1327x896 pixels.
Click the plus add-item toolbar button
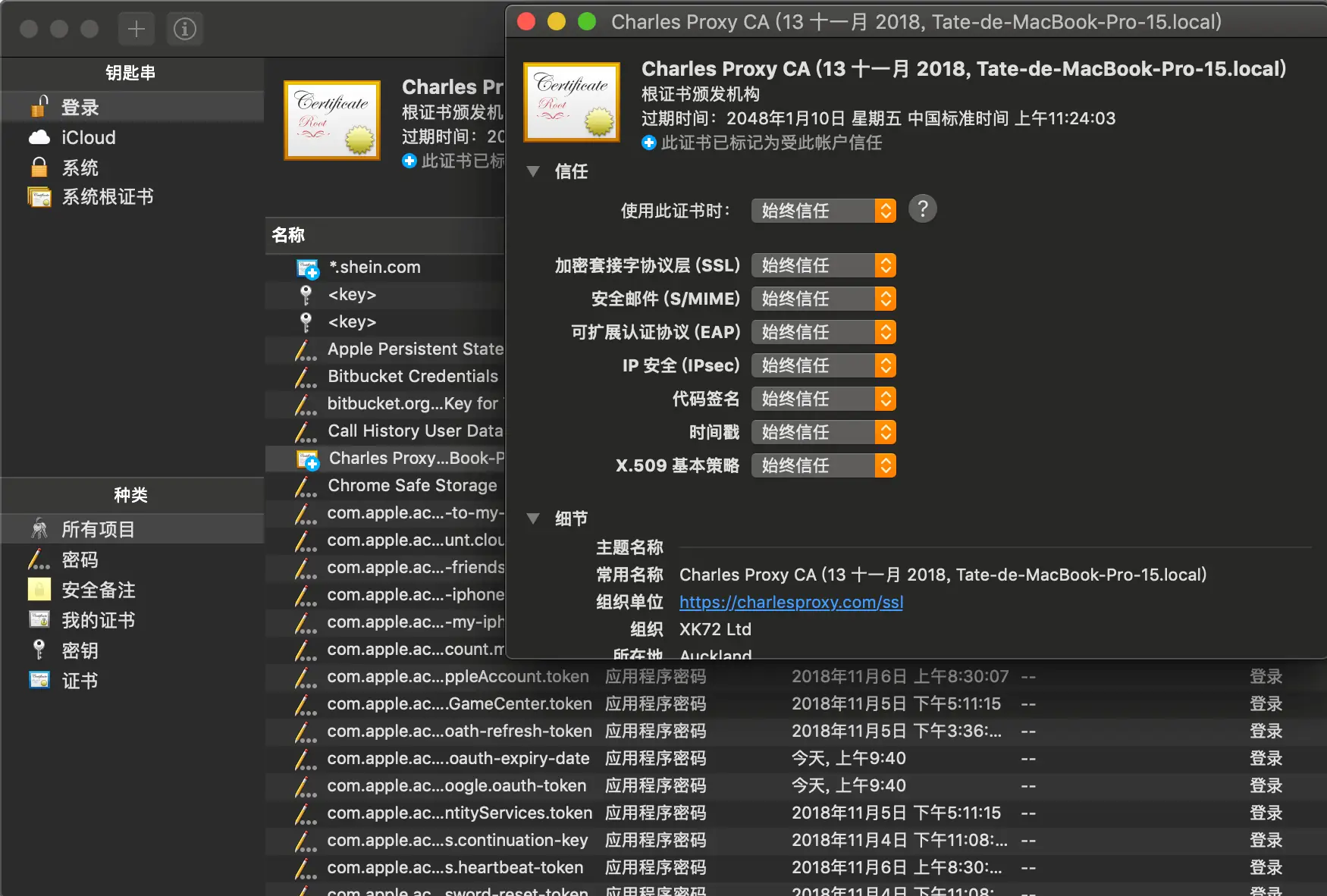tap(136, 29)
